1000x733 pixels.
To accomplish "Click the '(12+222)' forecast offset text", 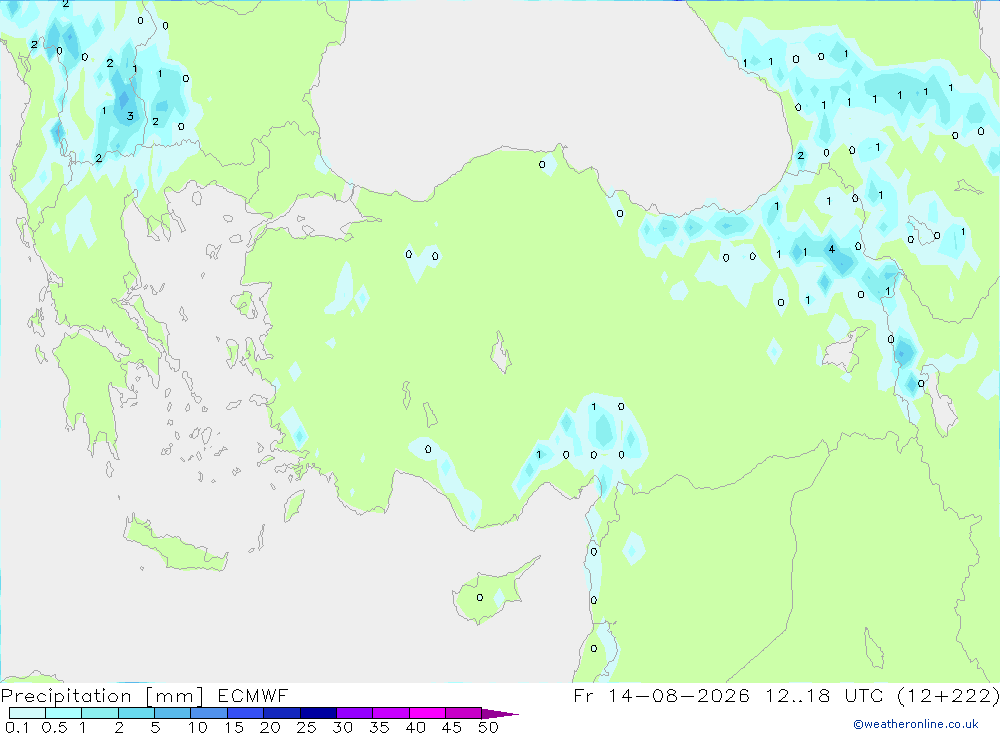I will click(x=948, y=695).
